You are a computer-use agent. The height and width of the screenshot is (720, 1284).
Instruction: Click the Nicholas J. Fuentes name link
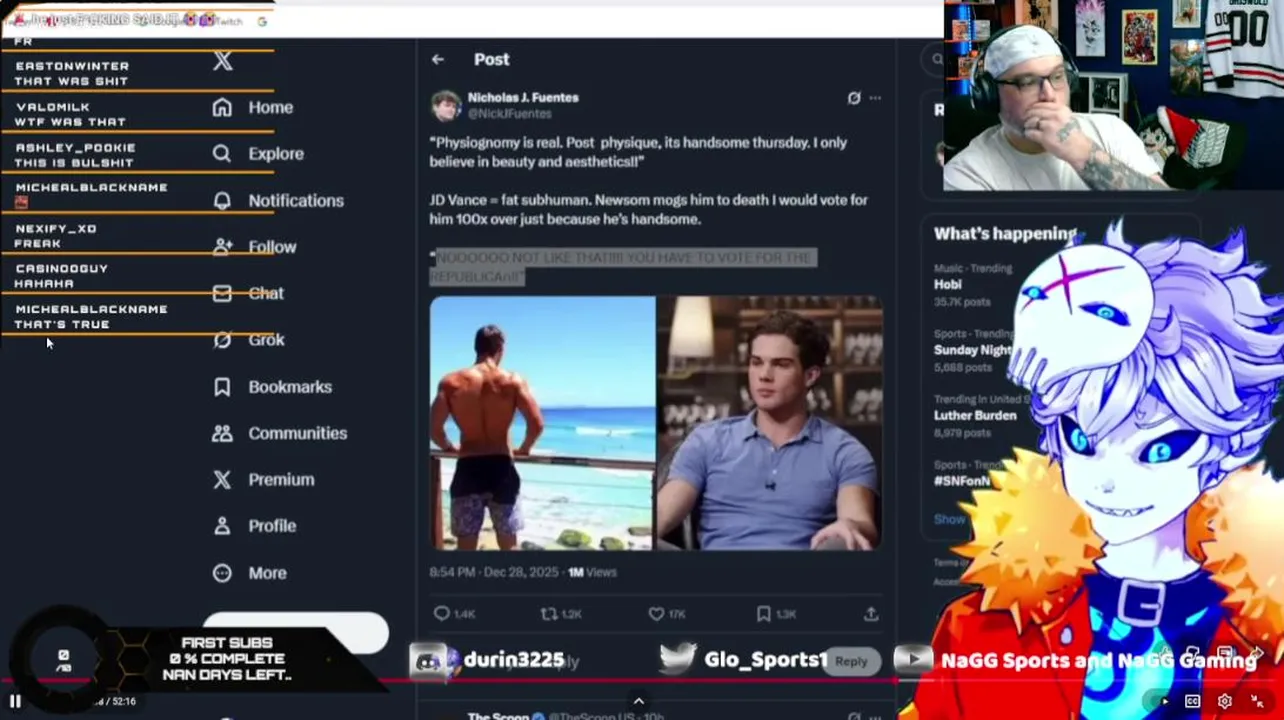(x=523, y=97)
